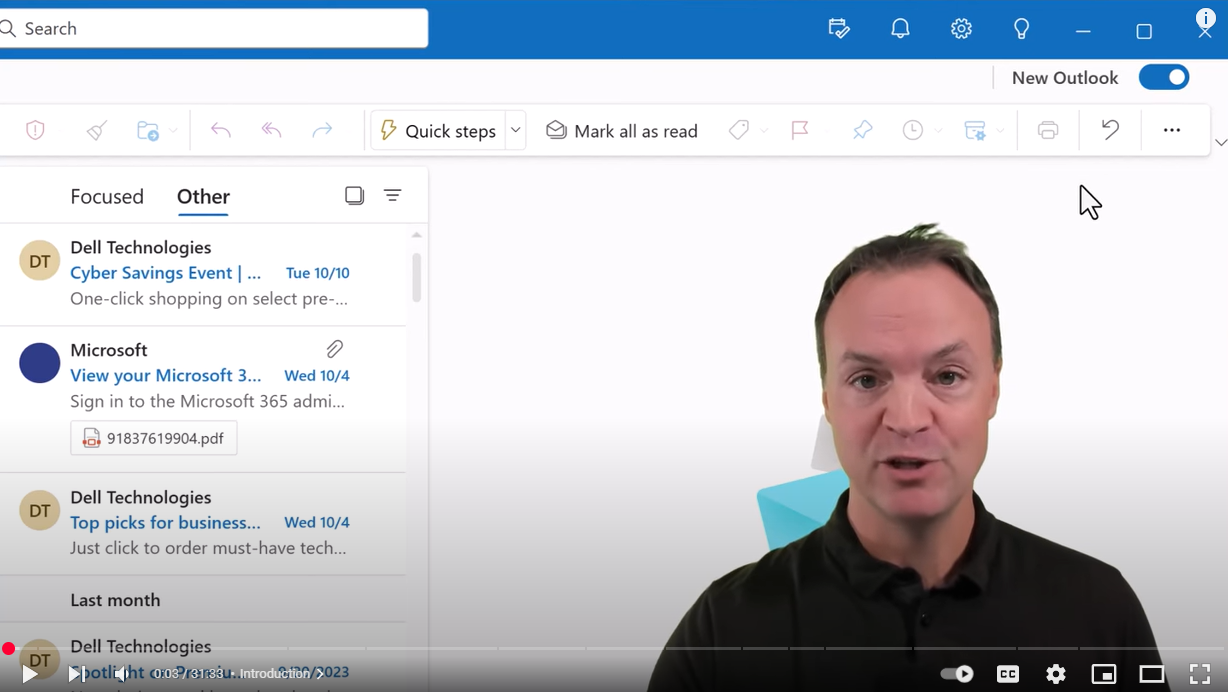The image size is (1228, 692).
Task: Enter fullscreen on the video
Action: pyautogui.click(x=1200, y=674)
